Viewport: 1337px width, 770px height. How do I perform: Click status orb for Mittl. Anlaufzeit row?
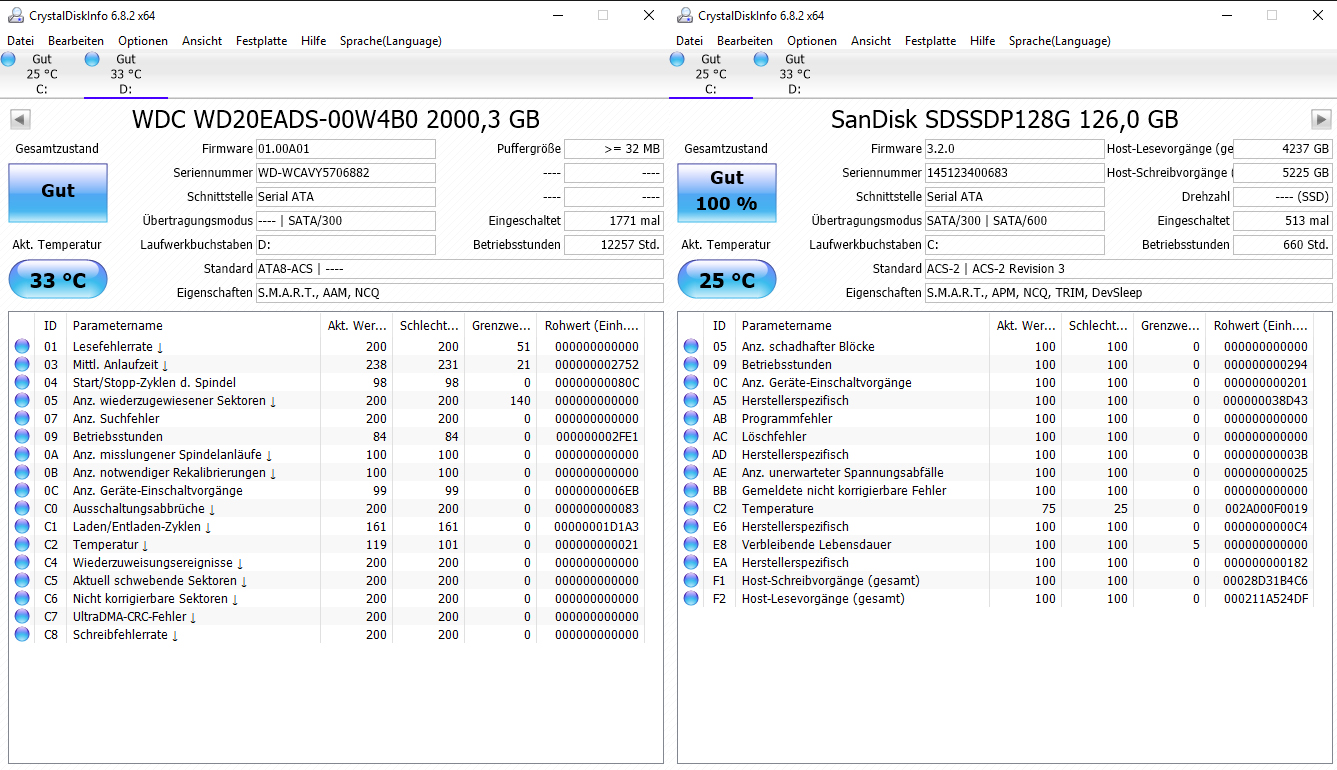(22, 365)
